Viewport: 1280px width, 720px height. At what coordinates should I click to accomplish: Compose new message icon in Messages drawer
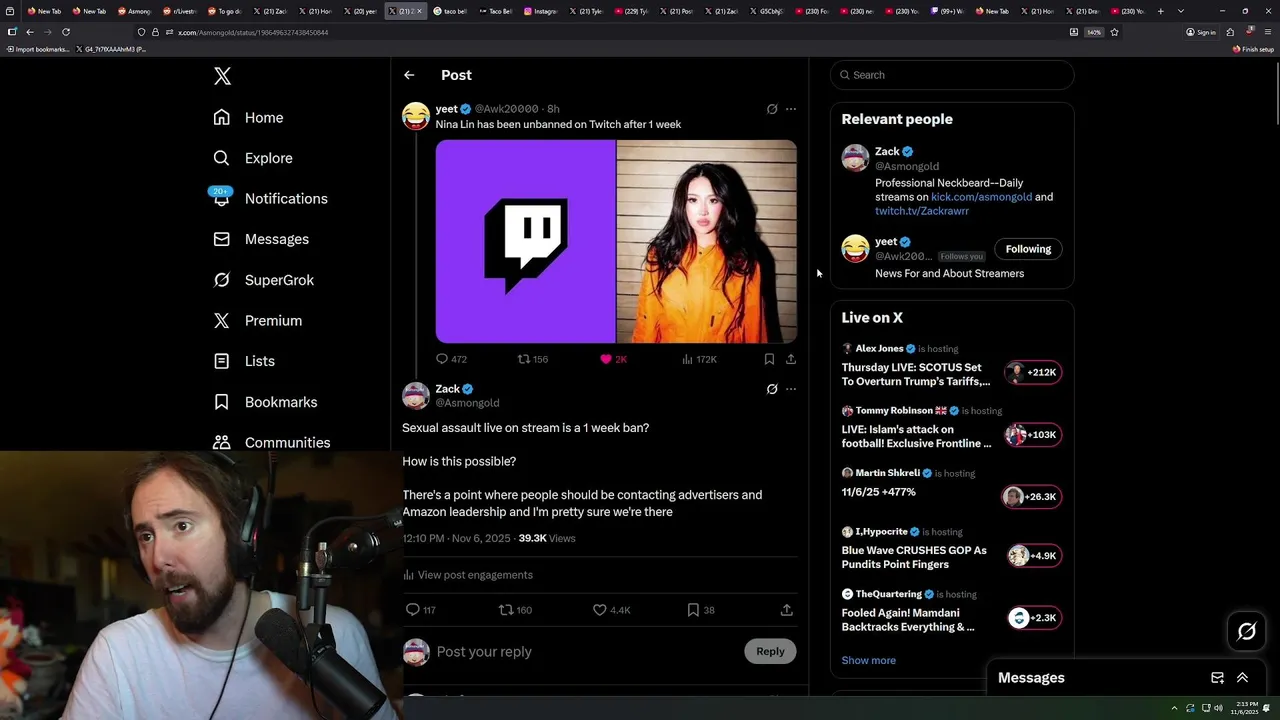1217,678
